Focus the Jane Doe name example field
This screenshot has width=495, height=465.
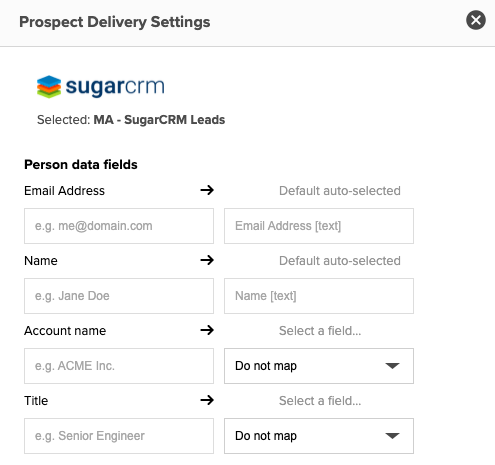[x=119, y=296]
